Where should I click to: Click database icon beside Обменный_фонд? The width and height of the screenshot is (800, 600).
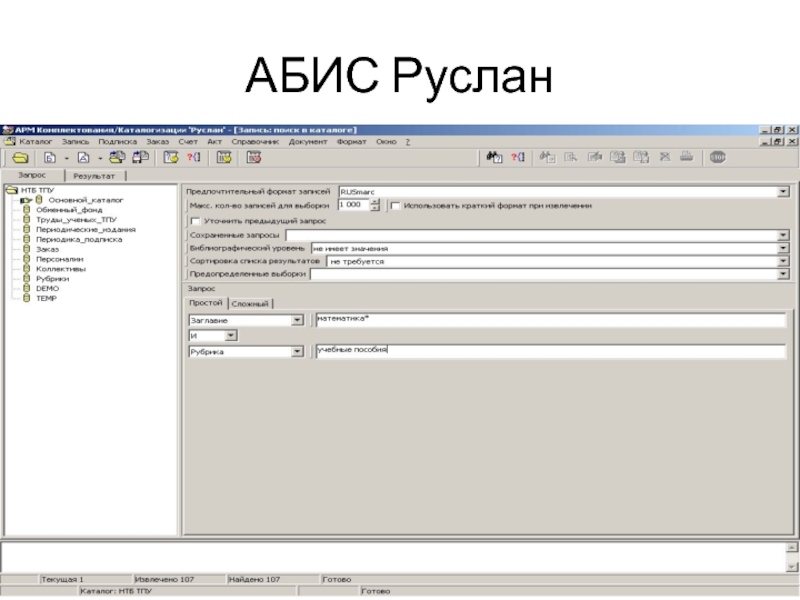[27, 210]
